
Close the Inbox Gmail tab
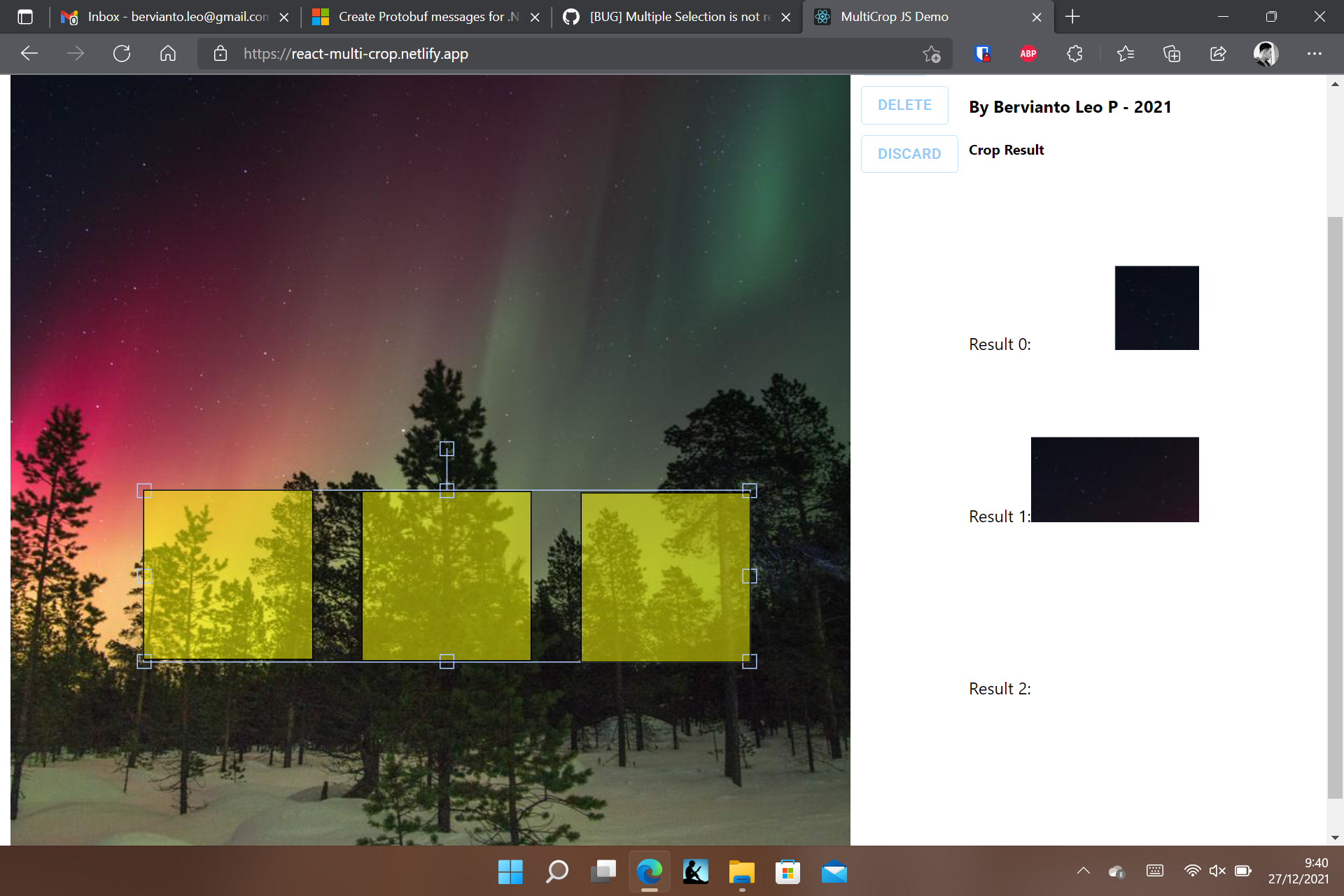(x=284, y=17)
